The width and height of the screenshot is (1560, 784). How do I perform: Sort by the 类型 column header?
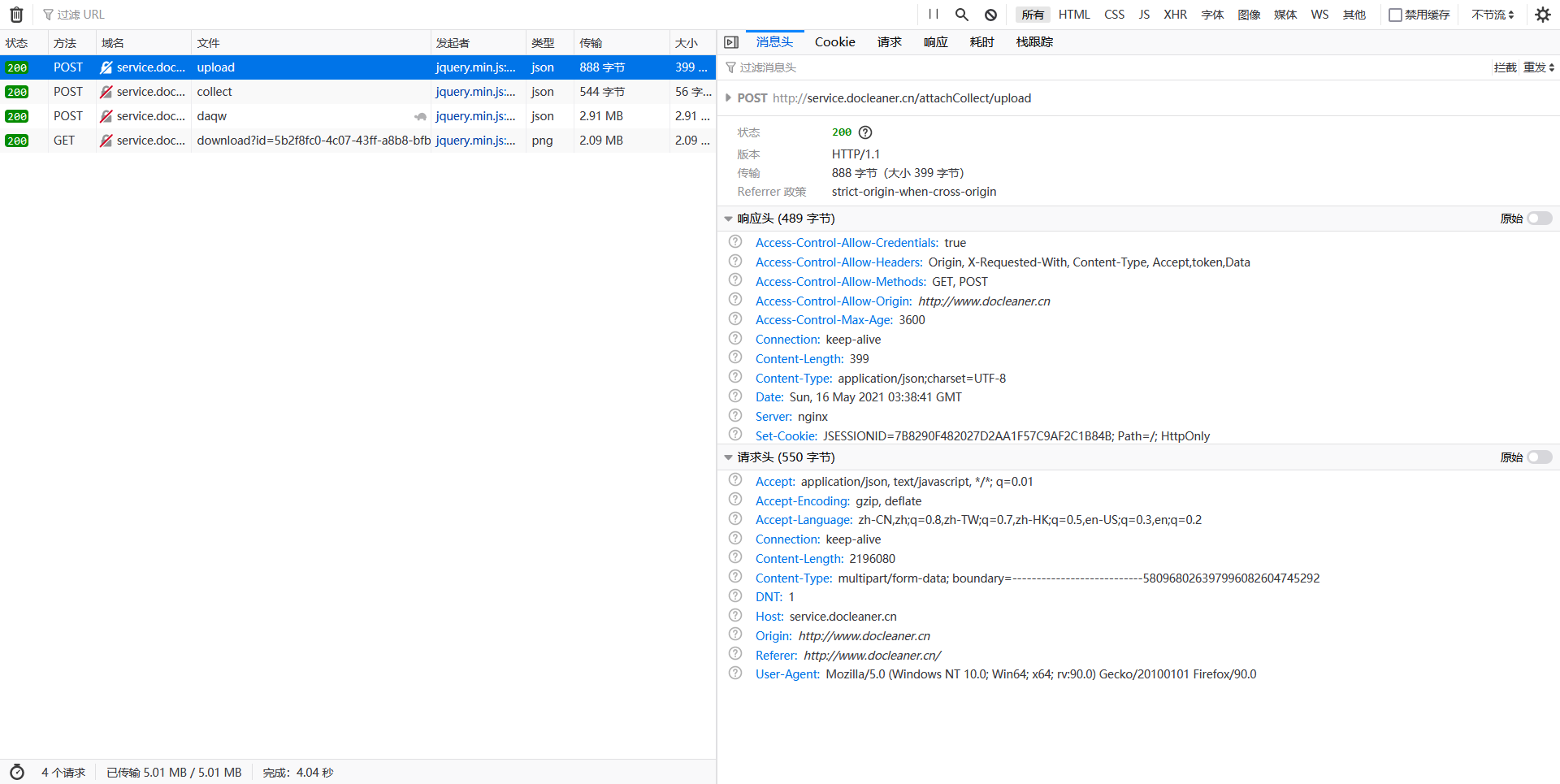[x=550, y=43]
